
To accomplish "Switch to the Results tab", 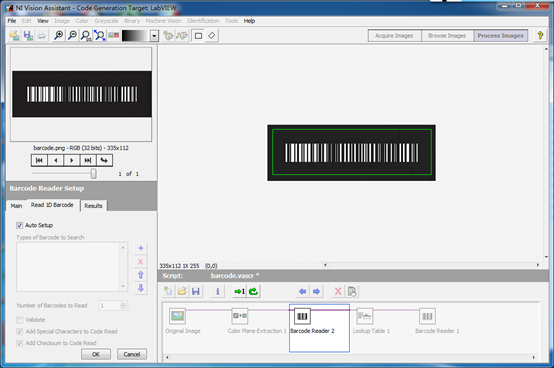I will (93, 206).
